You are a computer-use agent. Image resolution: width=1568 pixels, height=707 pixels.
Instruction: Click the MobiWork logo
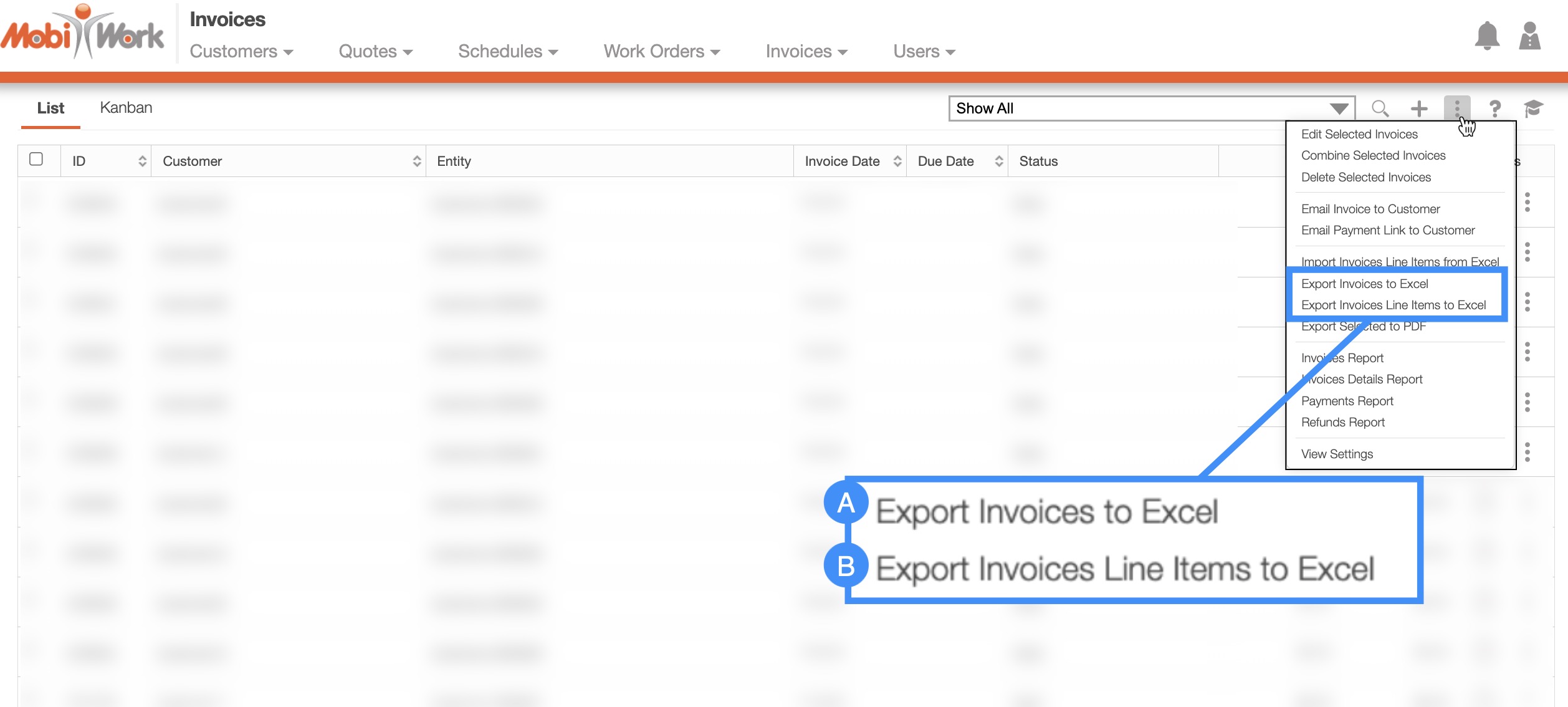point(82,34)
